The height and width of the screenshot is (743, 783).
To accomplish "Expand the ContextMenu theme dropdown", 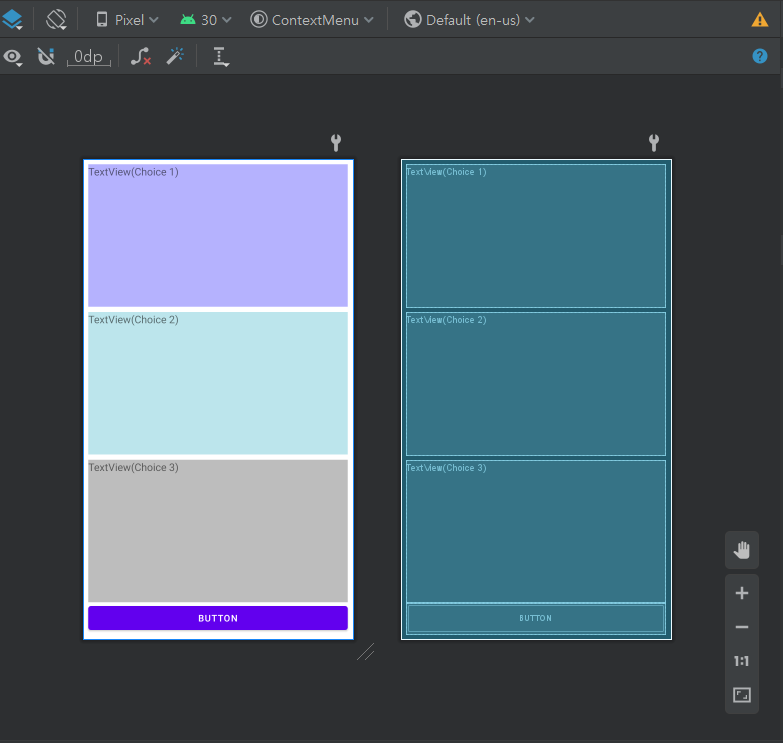I will (x=312, y=20).
